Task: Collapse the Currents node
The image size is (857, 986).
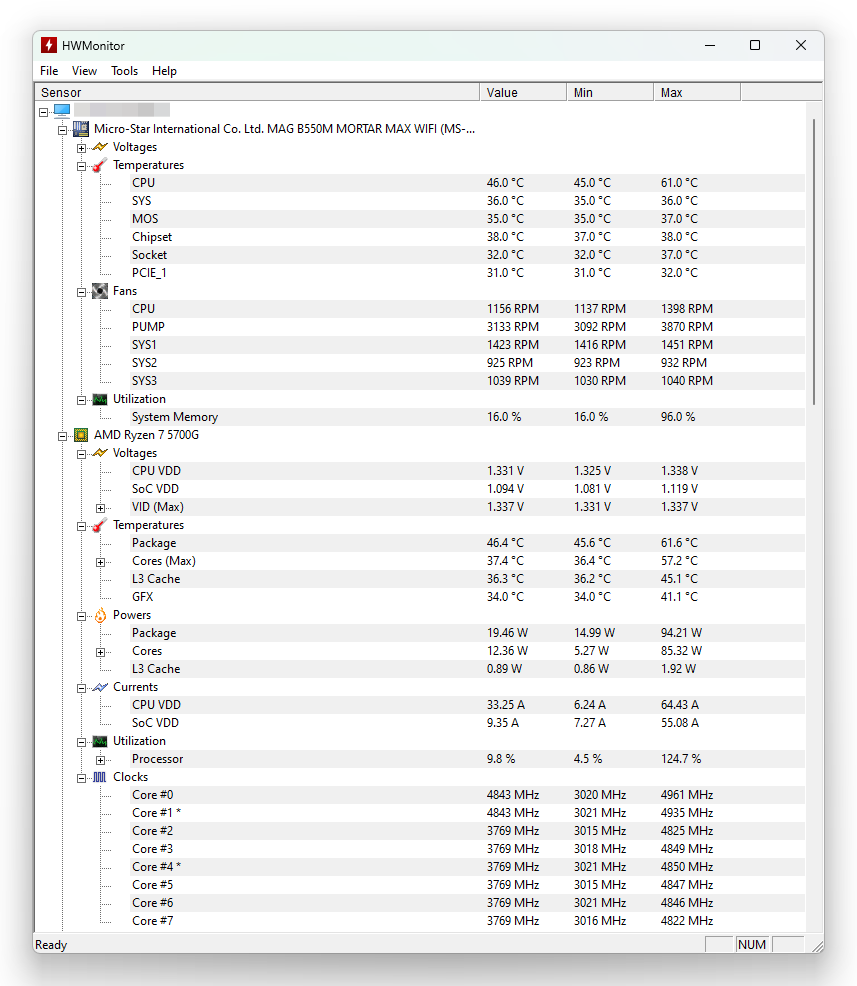Action: point(82,689)
